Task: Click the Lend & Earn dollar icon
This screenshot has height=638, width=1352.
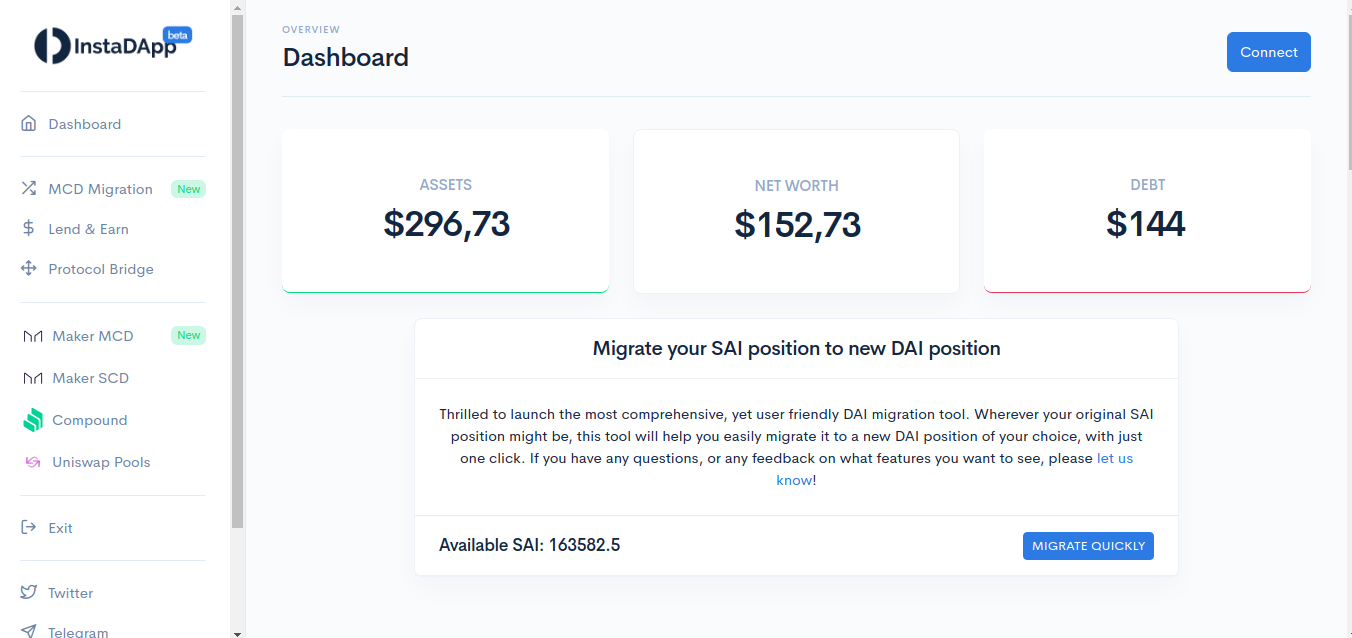Action: pos(29,229)
